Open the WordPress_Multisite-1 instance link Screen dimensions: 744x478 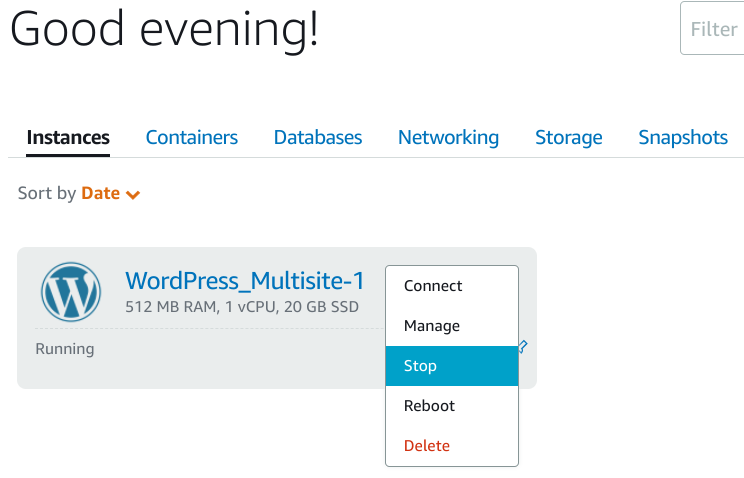coord(244,281)
